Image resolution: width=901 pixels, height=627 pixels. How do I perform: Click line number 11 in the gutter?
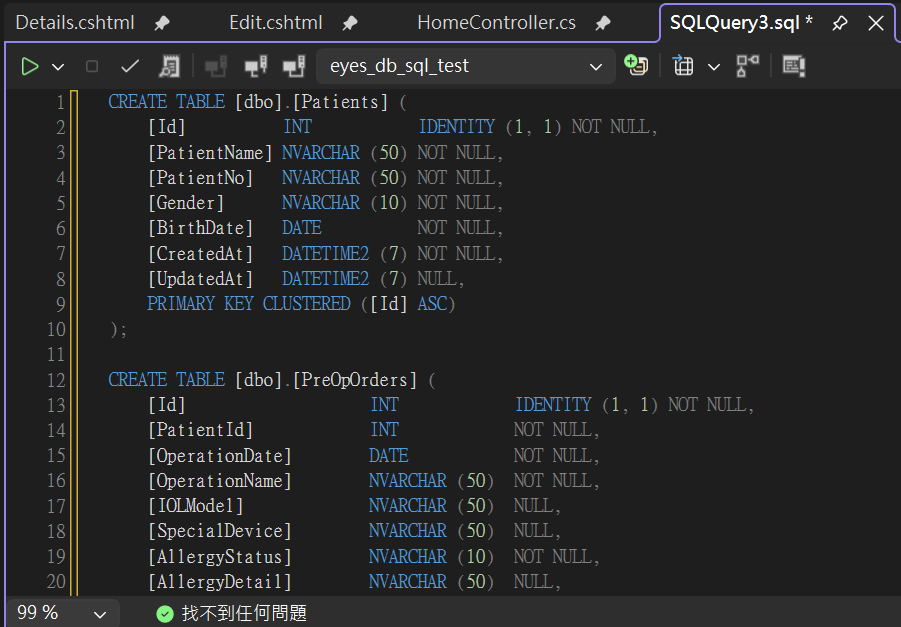tap(56, 355)
